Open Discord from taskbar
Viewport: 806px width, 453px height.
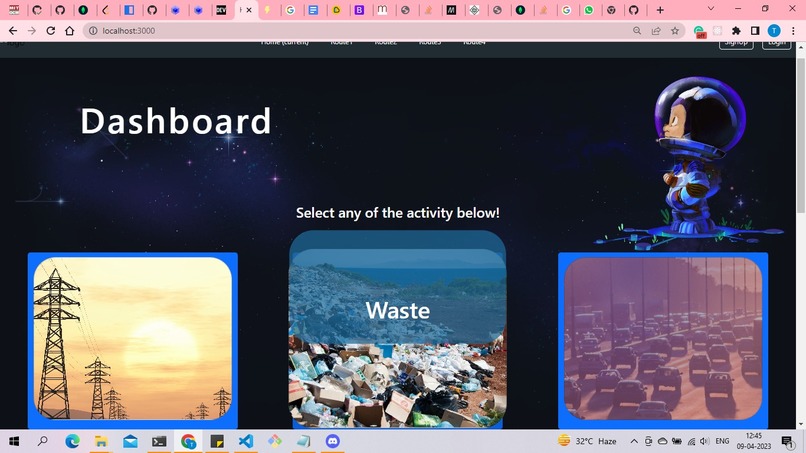coord(333,441)
